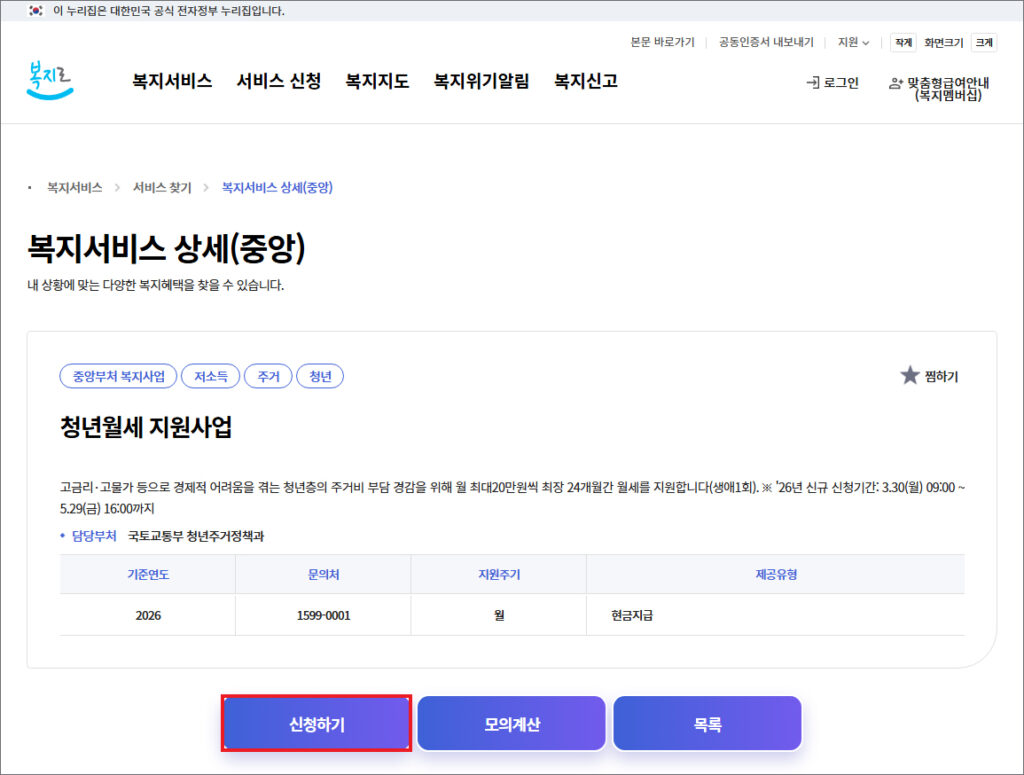Select the 중앙부처 복지사업 tag
This screenshot has width=1024, height=775.
(x=118, y=376)
